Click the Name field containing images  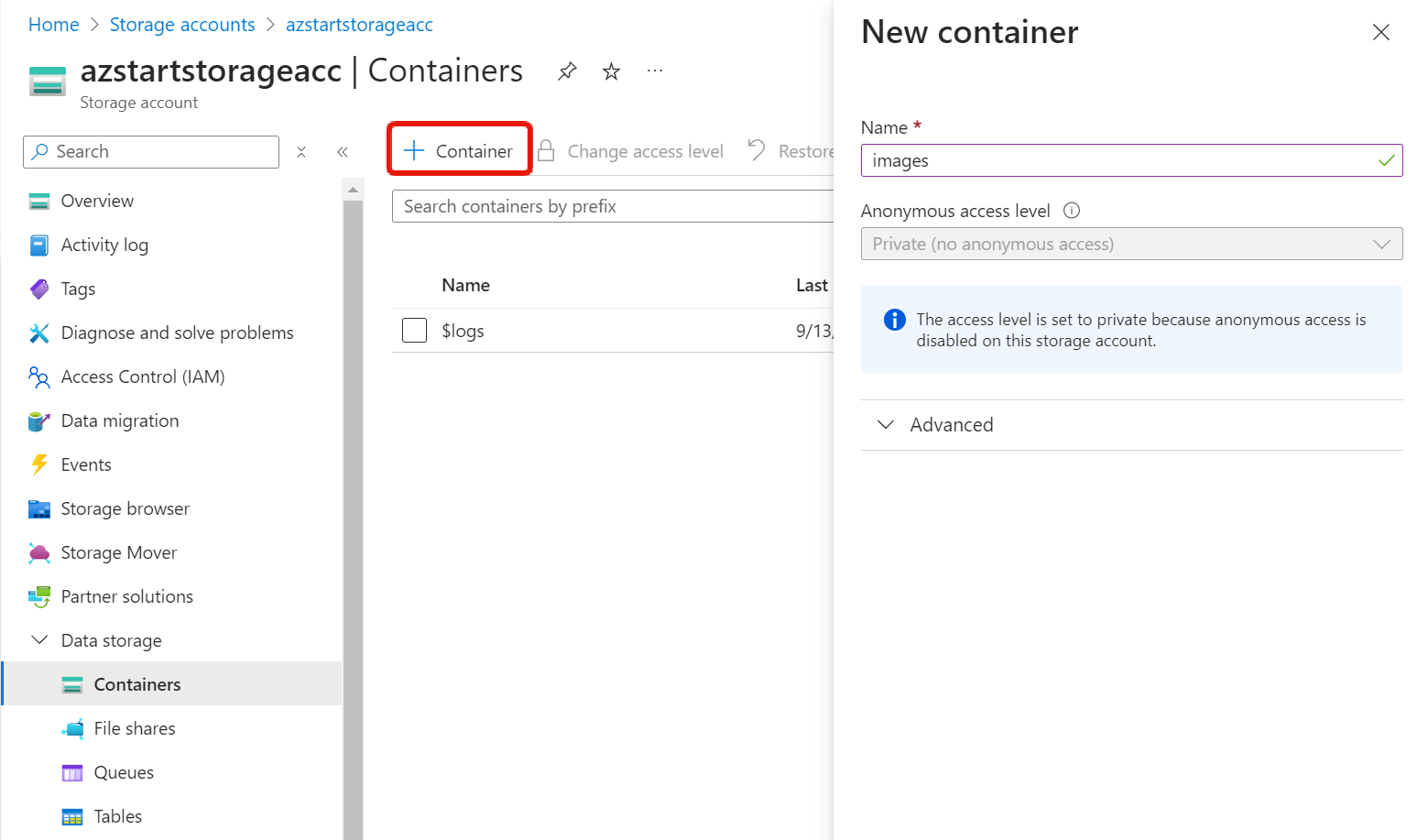1131,160
